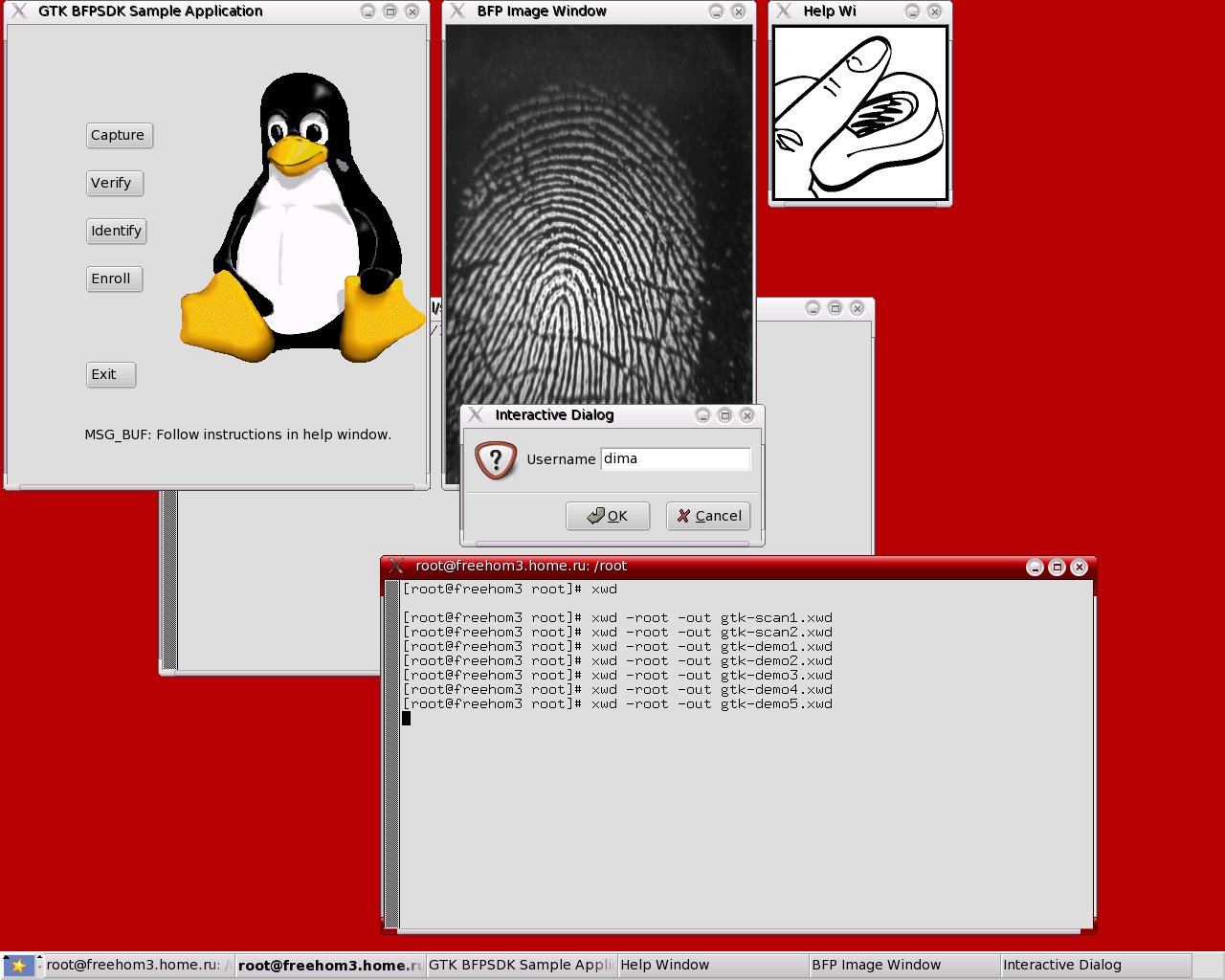This screenshot has height=980, width=1225.
Task: Switch to BFP Image Window in taskbar
Action: pyautogui.click(x=903, y=966)
